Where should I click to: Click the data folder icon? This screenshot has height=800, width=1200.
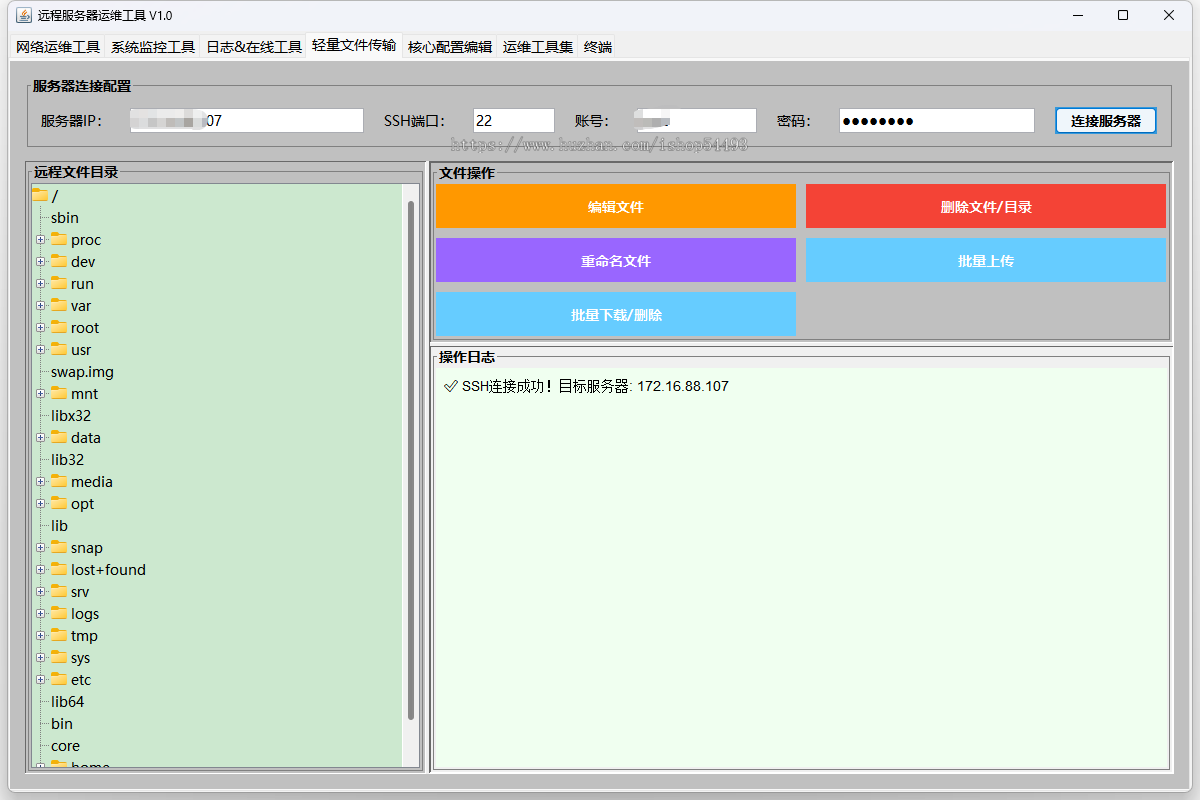tap(59, 437)
